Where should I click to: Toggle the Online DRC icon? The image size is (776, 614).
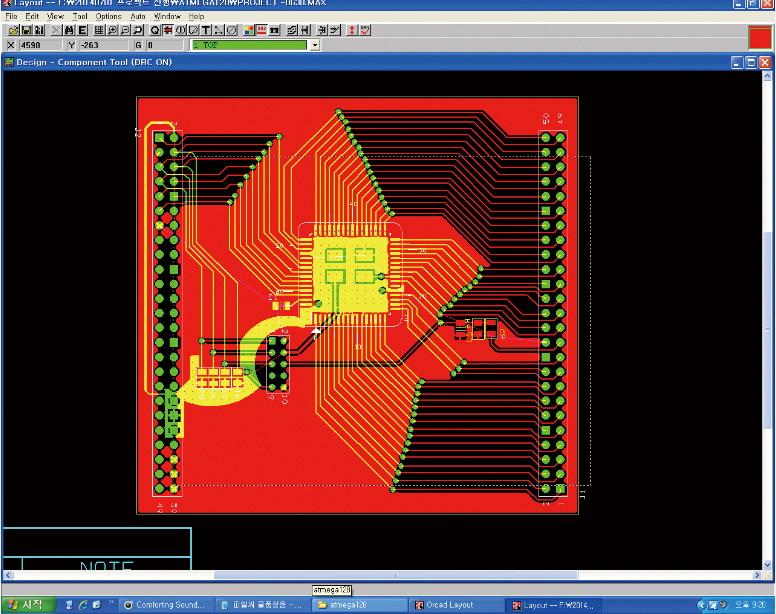tap(262, 30)
